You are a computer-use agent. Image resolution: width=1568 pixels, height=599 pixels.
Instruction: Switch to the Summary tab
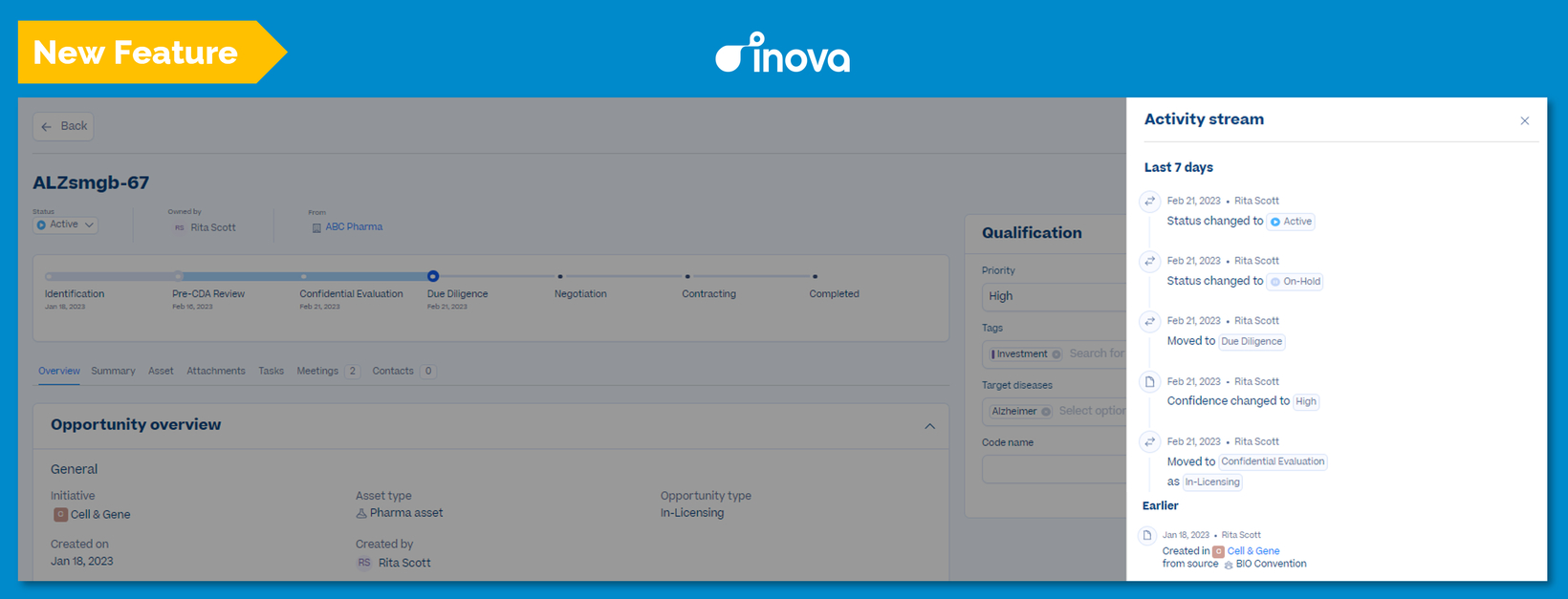(x=113, y=371)
